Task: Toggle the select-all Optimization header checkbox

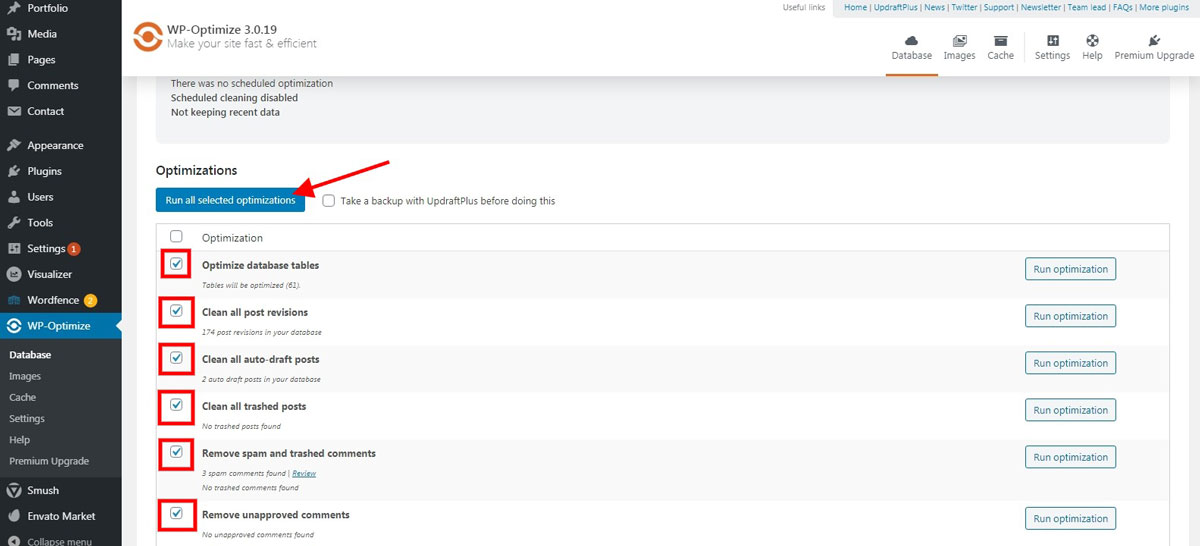Action: point(176,237)
